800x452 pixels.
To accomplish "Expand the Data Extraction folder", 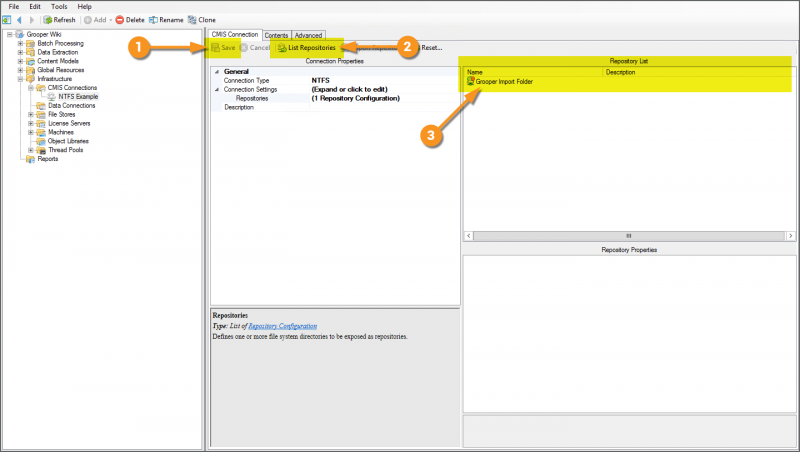I will [20, 52].
